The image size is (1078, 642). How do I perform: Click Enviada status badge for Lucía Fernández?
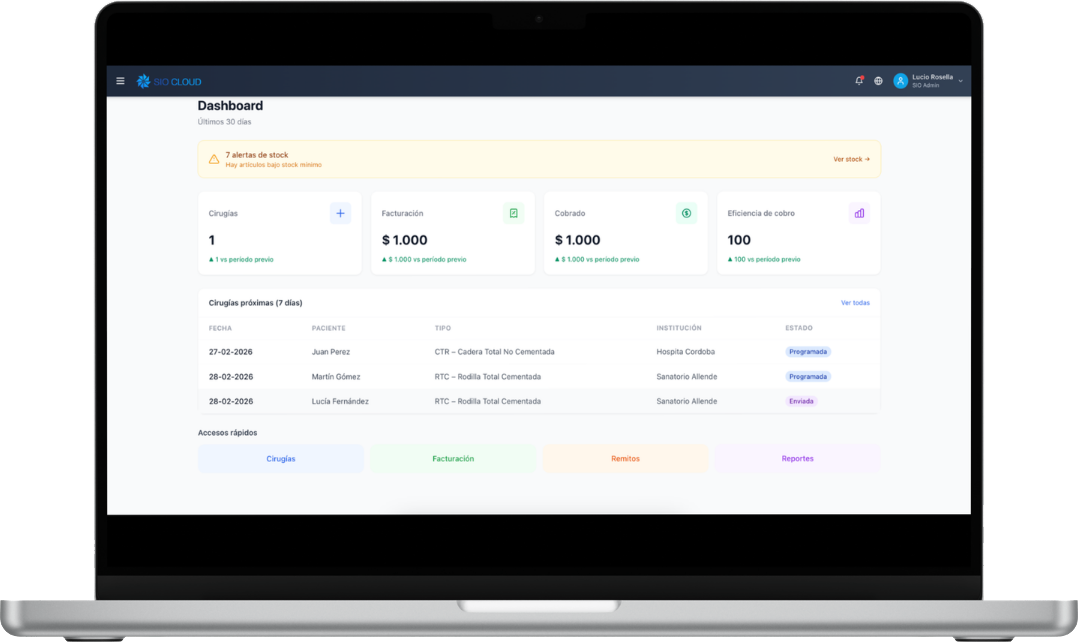[x=802, y=401]
